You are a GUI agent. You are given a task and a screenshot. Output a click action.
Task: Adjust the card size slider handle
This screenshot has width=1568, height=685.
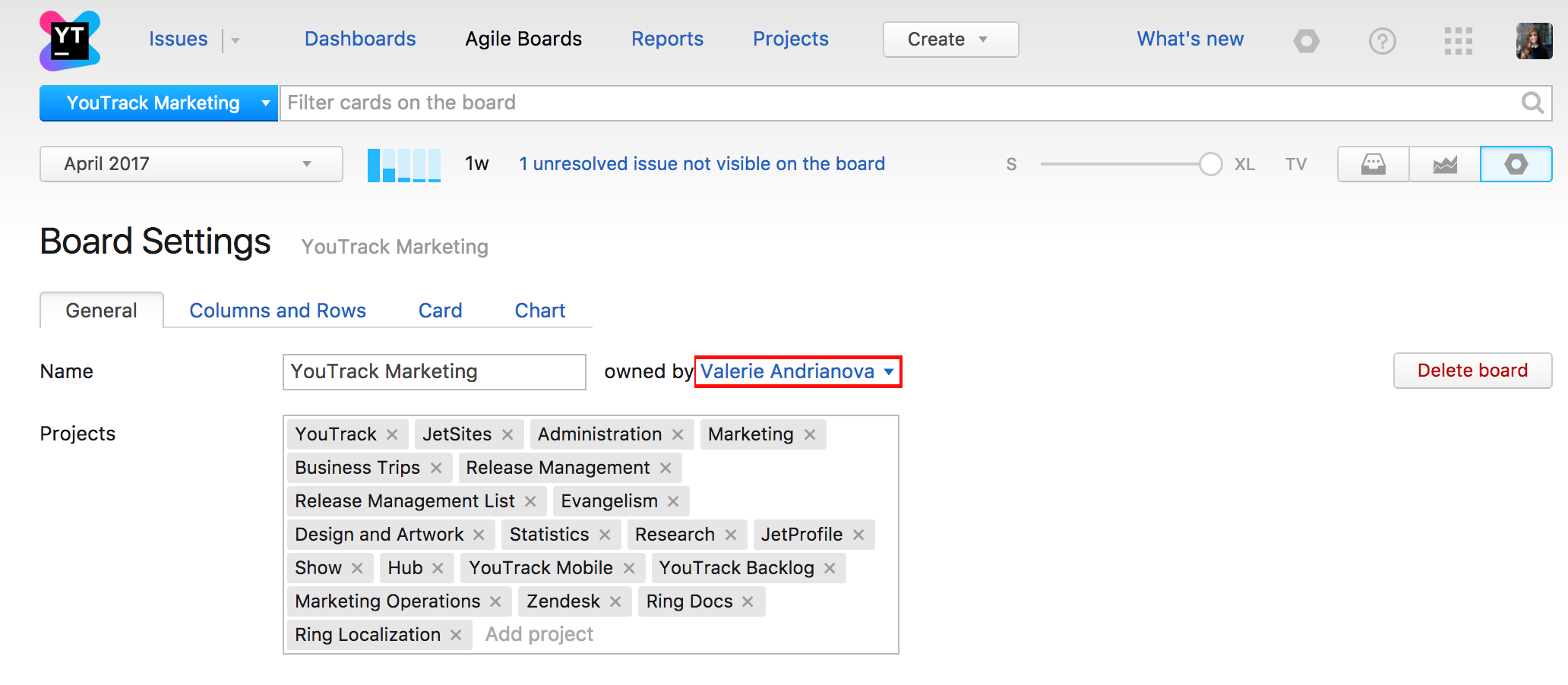pyautogui.click(x=1211, y=164)
